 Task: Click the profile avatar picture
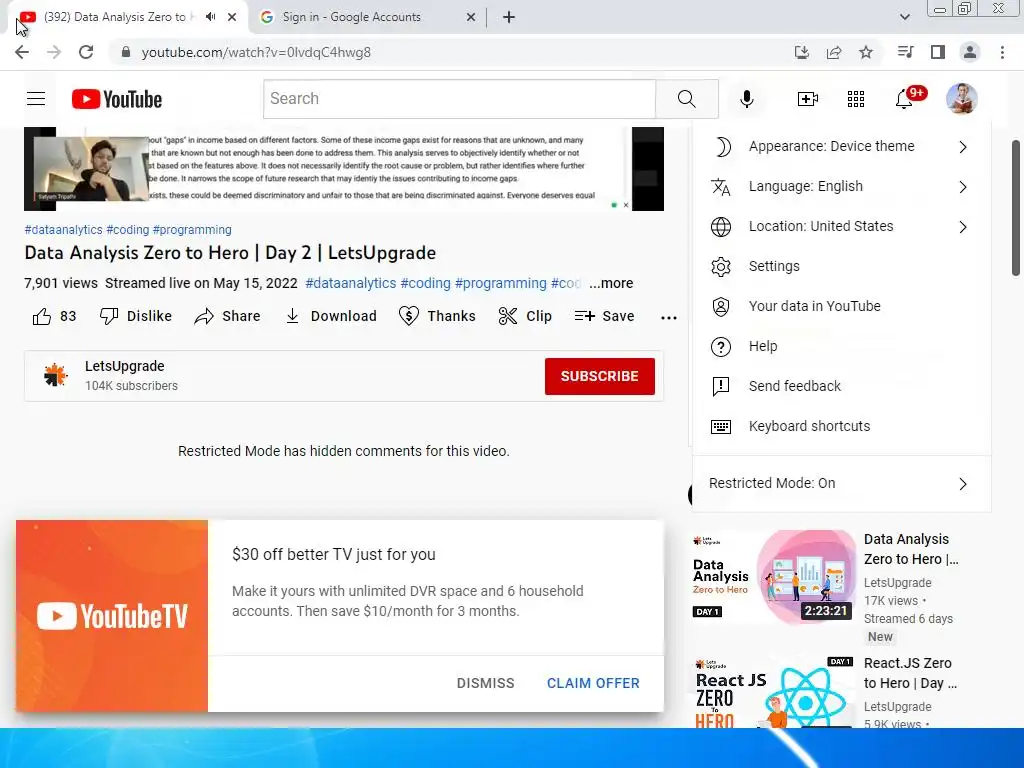(x=962, y=99)
